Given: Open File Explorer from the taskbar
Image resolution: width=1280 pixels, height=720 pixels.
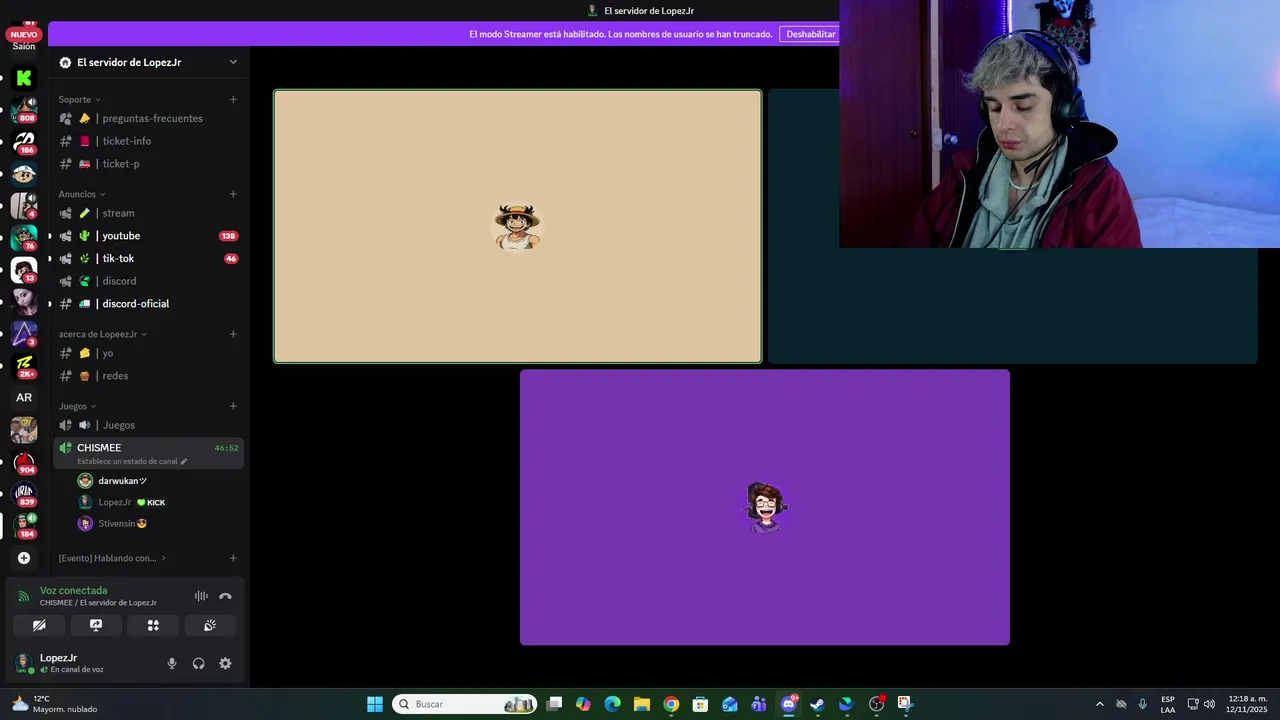Looking at the screenshot, I should (x=642, y=704).
